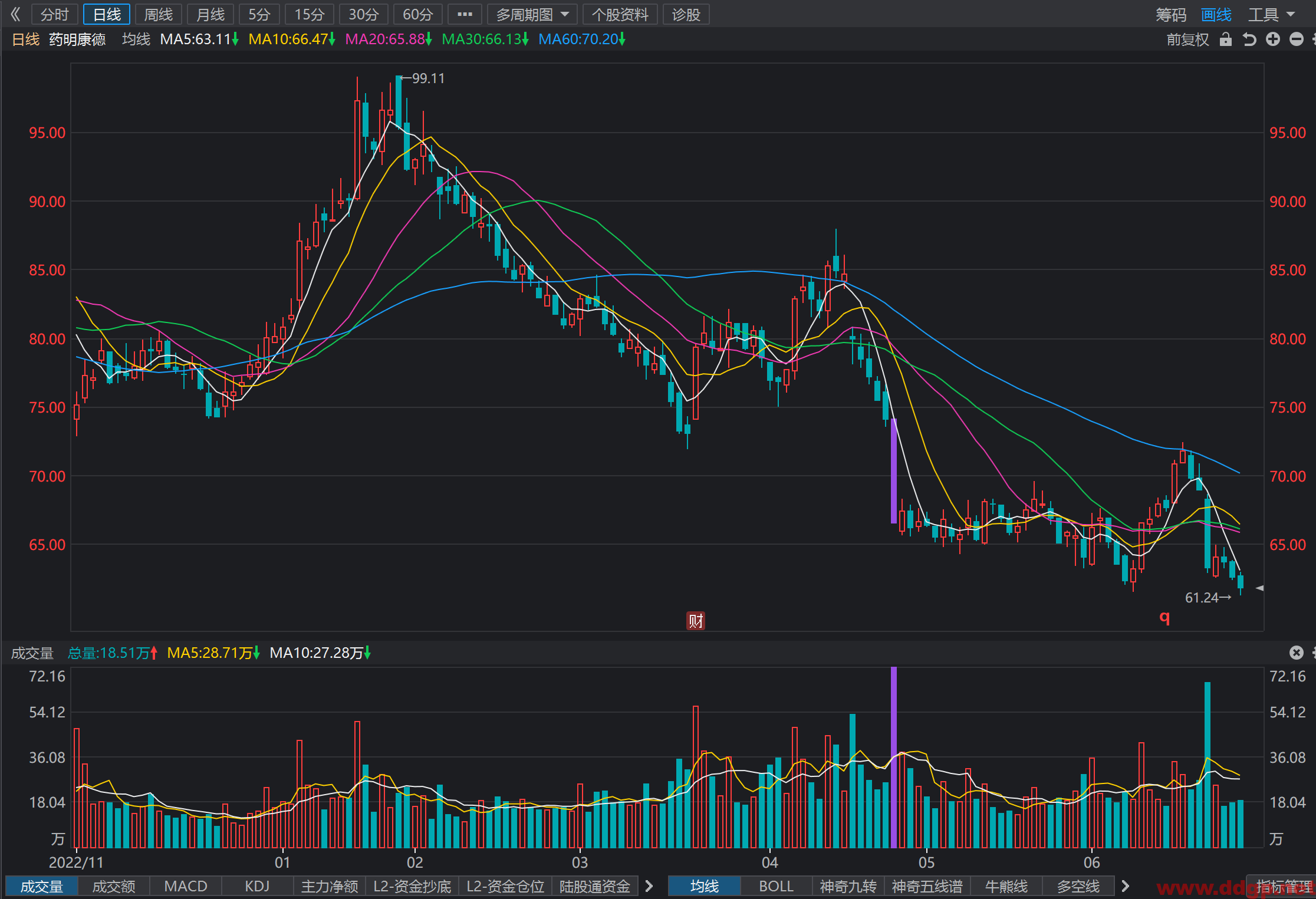Select the MACD indicator tab
1316x899 pixels.
point(186,886)
